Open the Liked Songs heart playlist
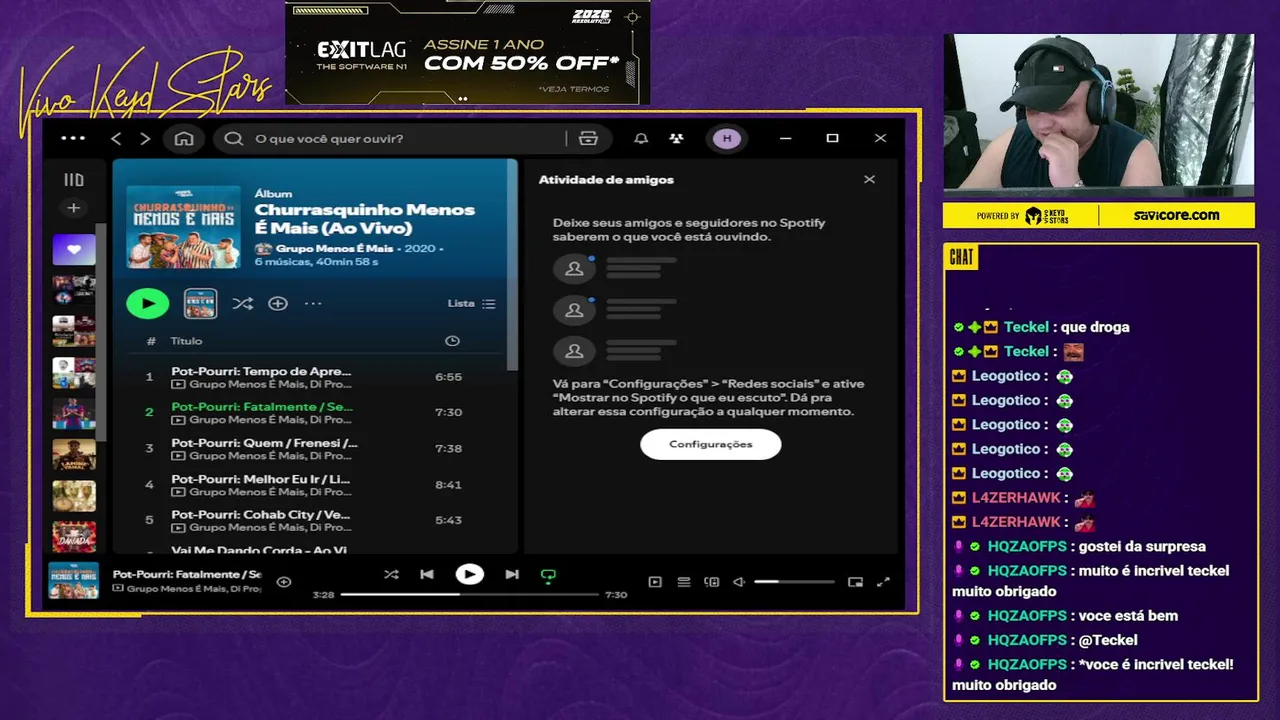1280x720 pixels. (x=74, y=250)
